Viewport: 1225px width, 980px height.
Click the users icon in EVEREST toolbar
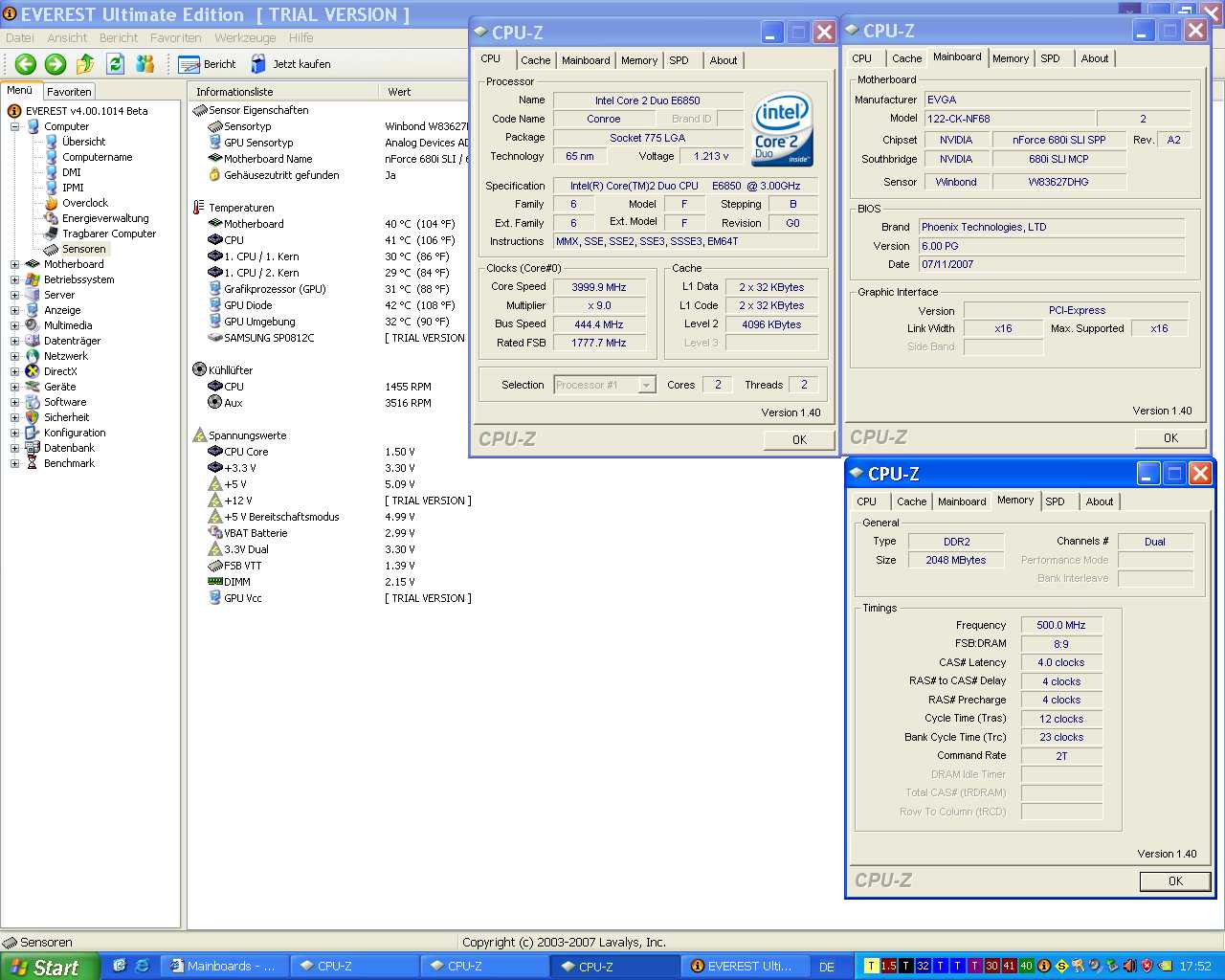point(145,64)
